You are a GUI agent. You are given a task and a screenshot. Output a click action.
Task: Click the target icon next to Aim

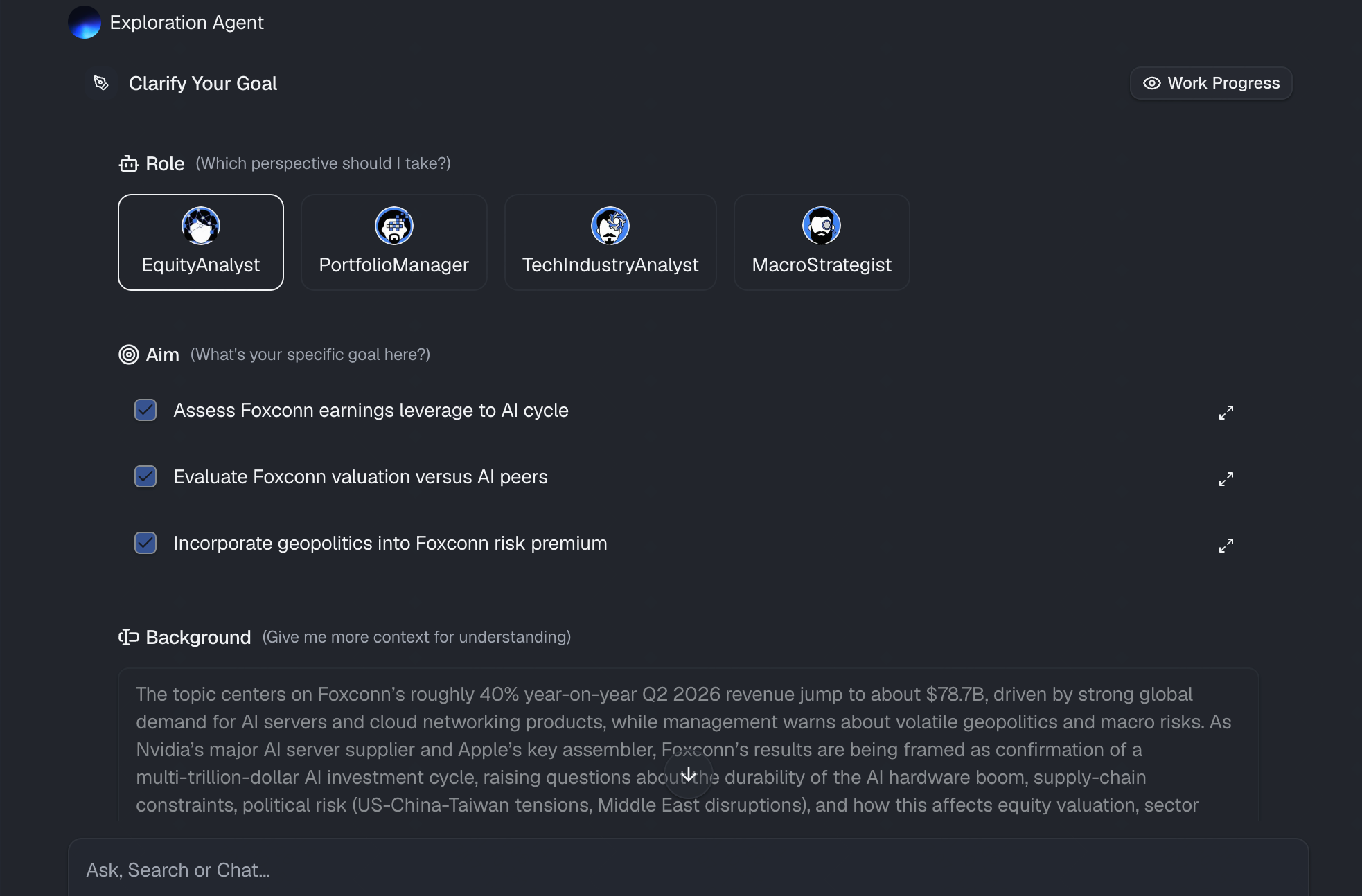tap(129, 355)
